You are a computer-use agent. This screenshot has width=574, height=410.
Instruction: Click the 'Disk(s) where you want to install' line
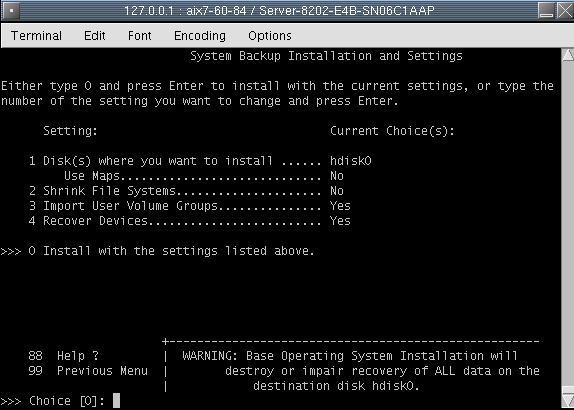pyautogui.click(x=200, y=161)
